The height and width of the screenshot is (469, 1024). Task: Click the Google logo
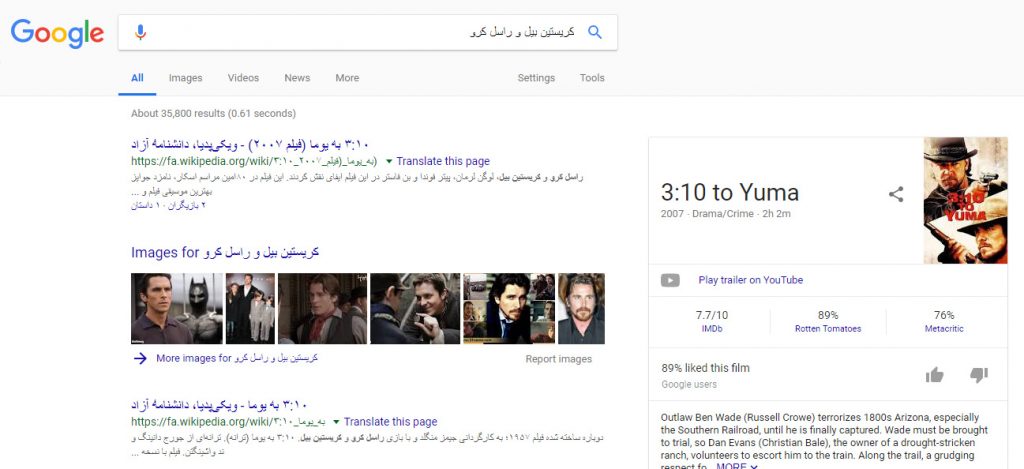tap(57, 33)
